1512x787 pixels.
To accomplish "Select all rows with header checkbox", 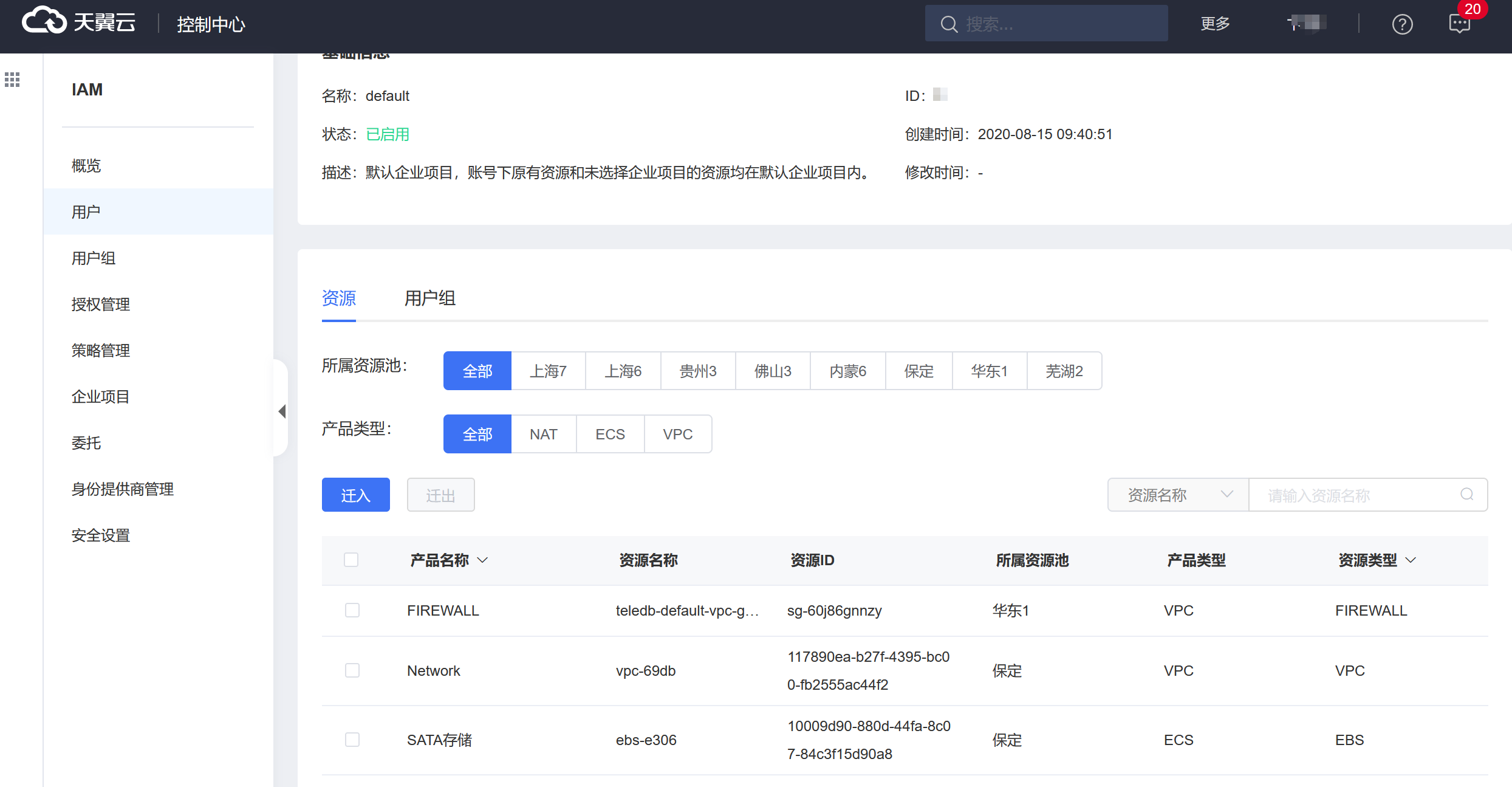I will pos(351,560).
